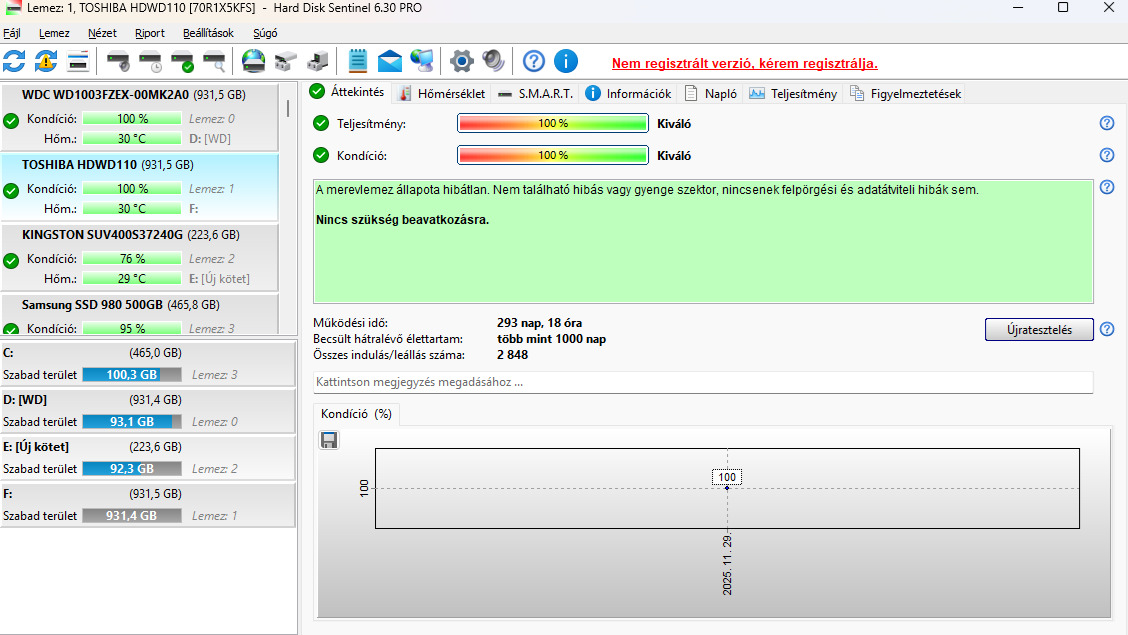The image size is (1128, 635).
Task: Click disk icon with green check mark
Action: (x=183, y=62)
